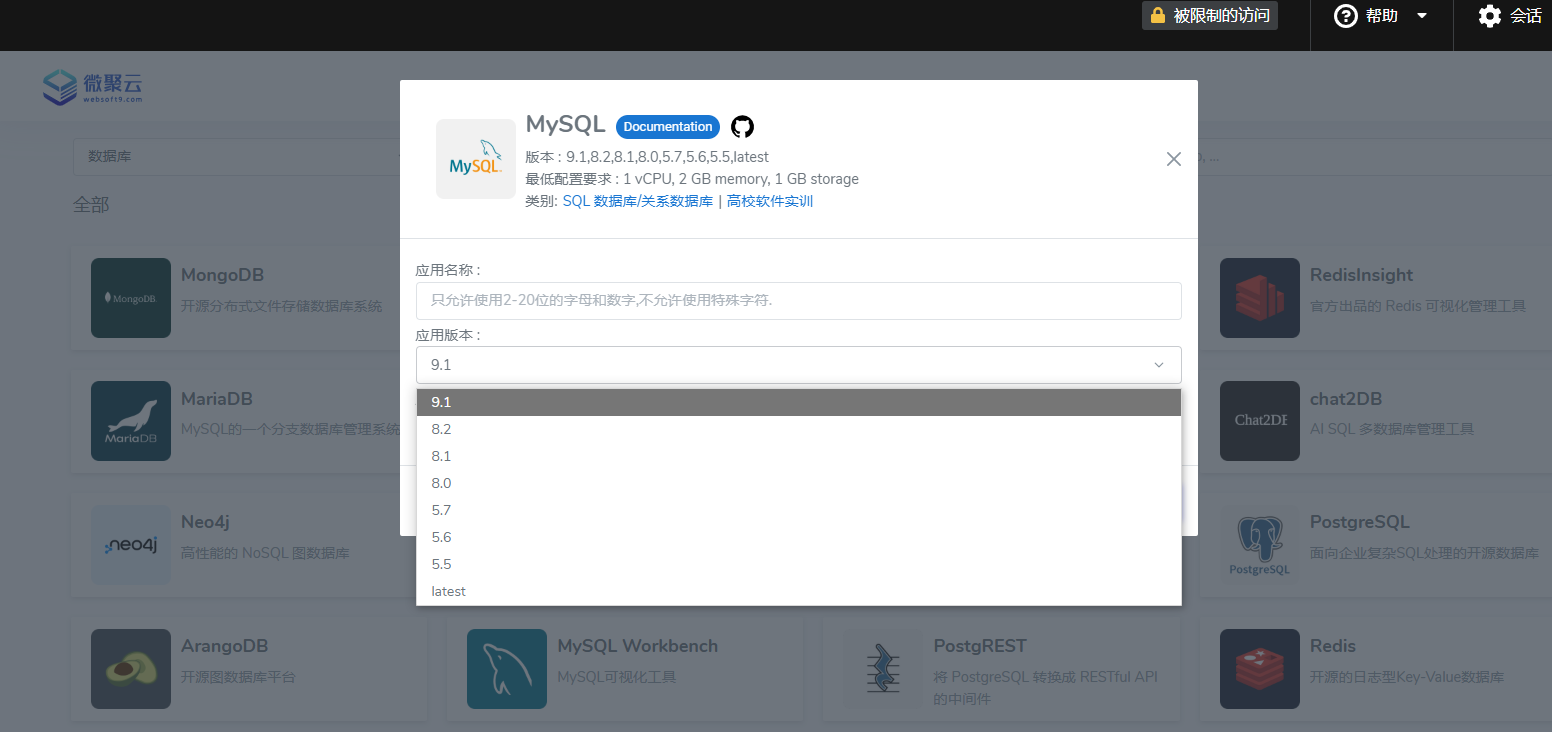Image resolution: width=1552 pixels, height=732 pixels.
Task: Open the MongoDB application icon
Action: point(130,297)
